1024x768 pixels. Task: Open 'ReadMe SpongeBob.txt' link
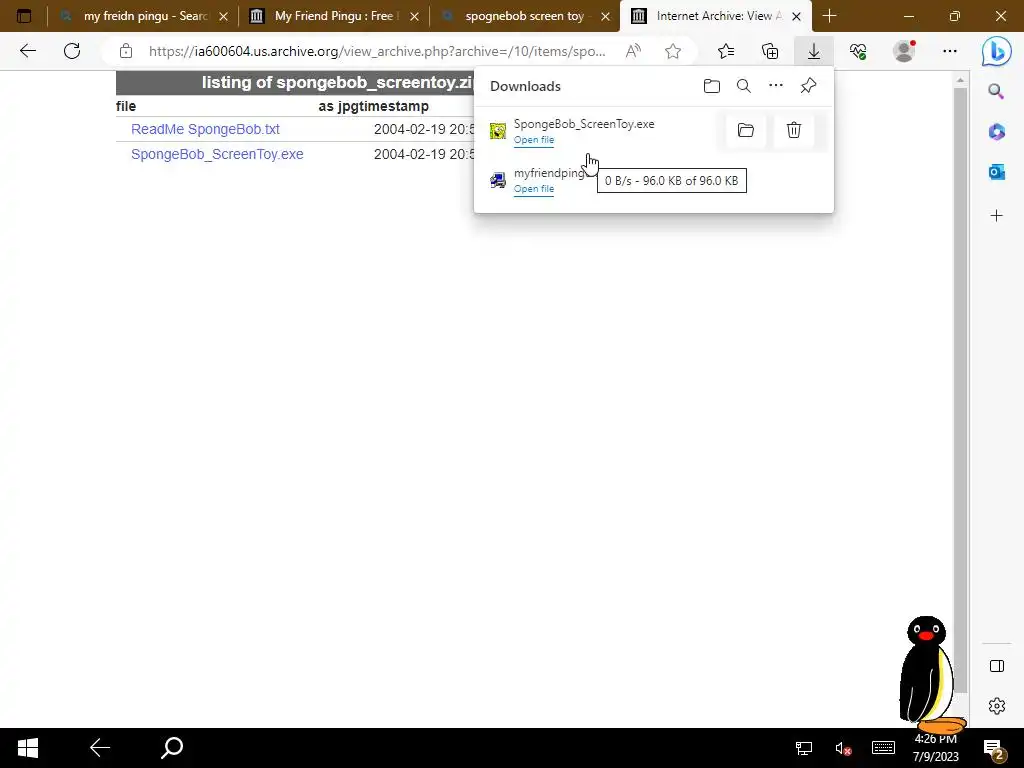[x=205, y=129]
